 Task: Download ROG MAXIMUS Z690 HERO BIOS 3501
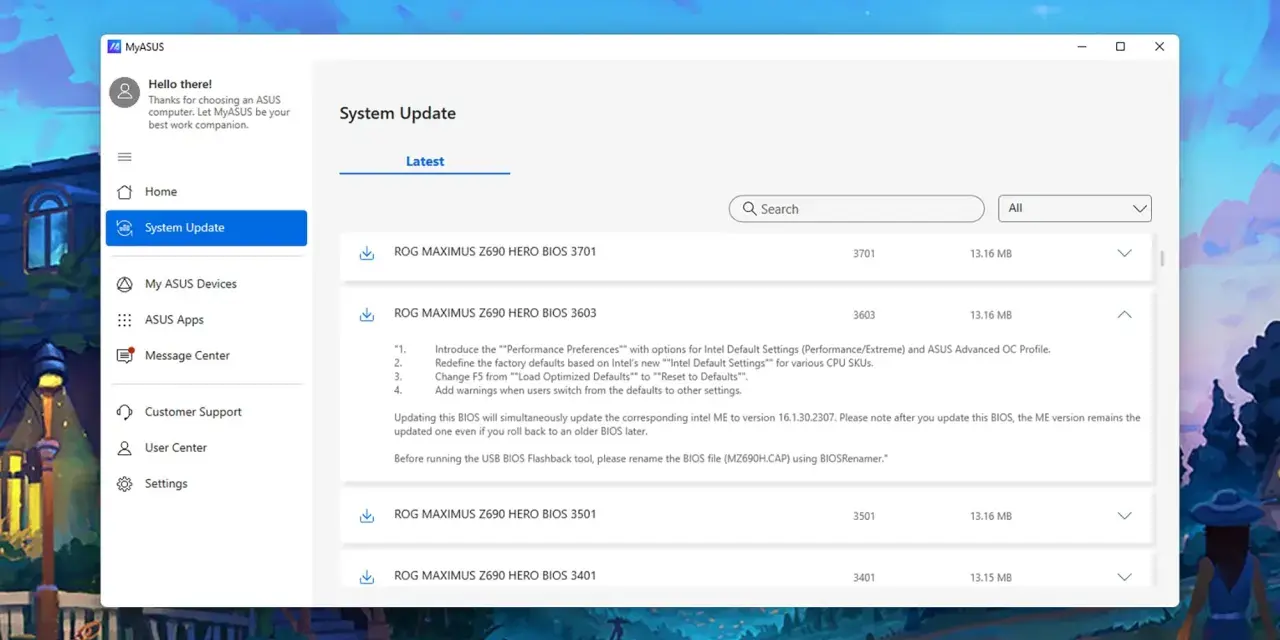367,516
